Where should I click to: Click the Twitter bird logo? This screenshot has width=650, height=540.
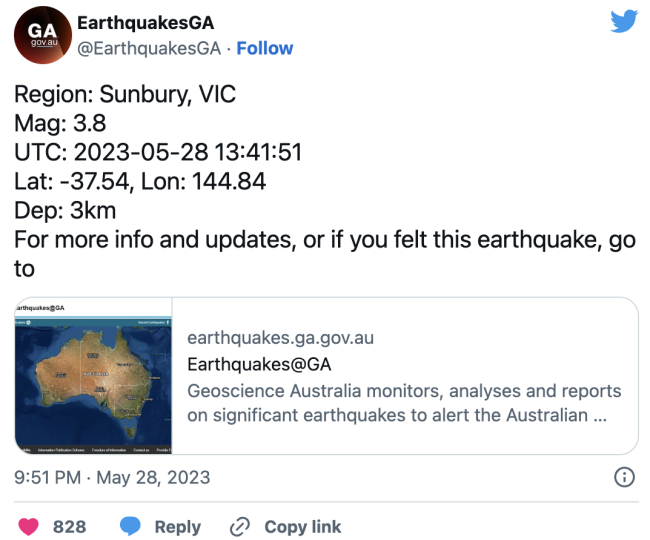(x=623, y=21)
